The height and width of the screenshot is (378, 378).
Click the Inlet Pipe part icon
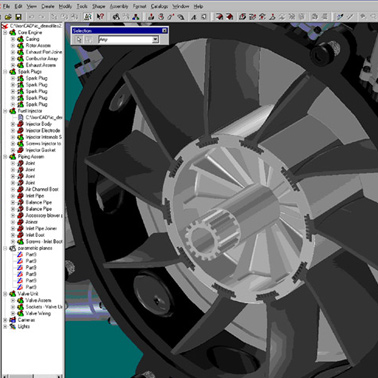[x=21, y=196]
